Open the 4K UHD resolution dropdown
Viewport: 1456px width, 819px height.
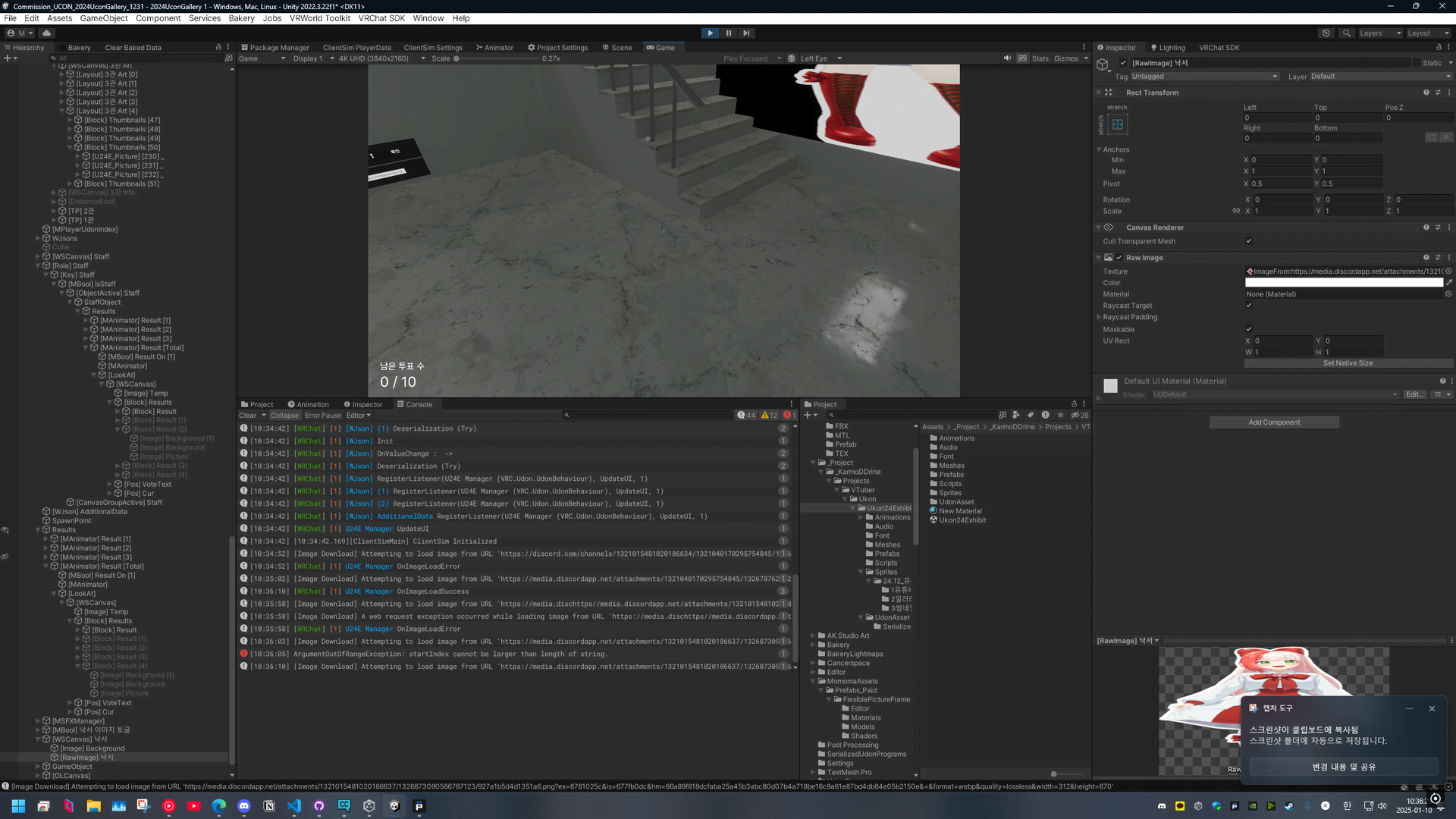(381, 58)
